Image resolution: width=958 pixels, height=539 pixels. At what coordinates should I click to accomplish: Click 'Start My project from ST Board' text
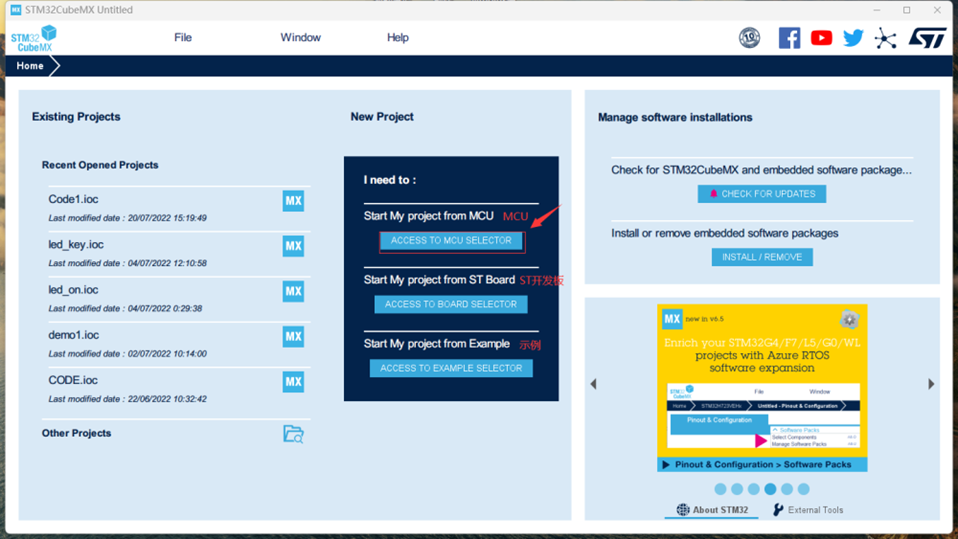pos(439,280)
